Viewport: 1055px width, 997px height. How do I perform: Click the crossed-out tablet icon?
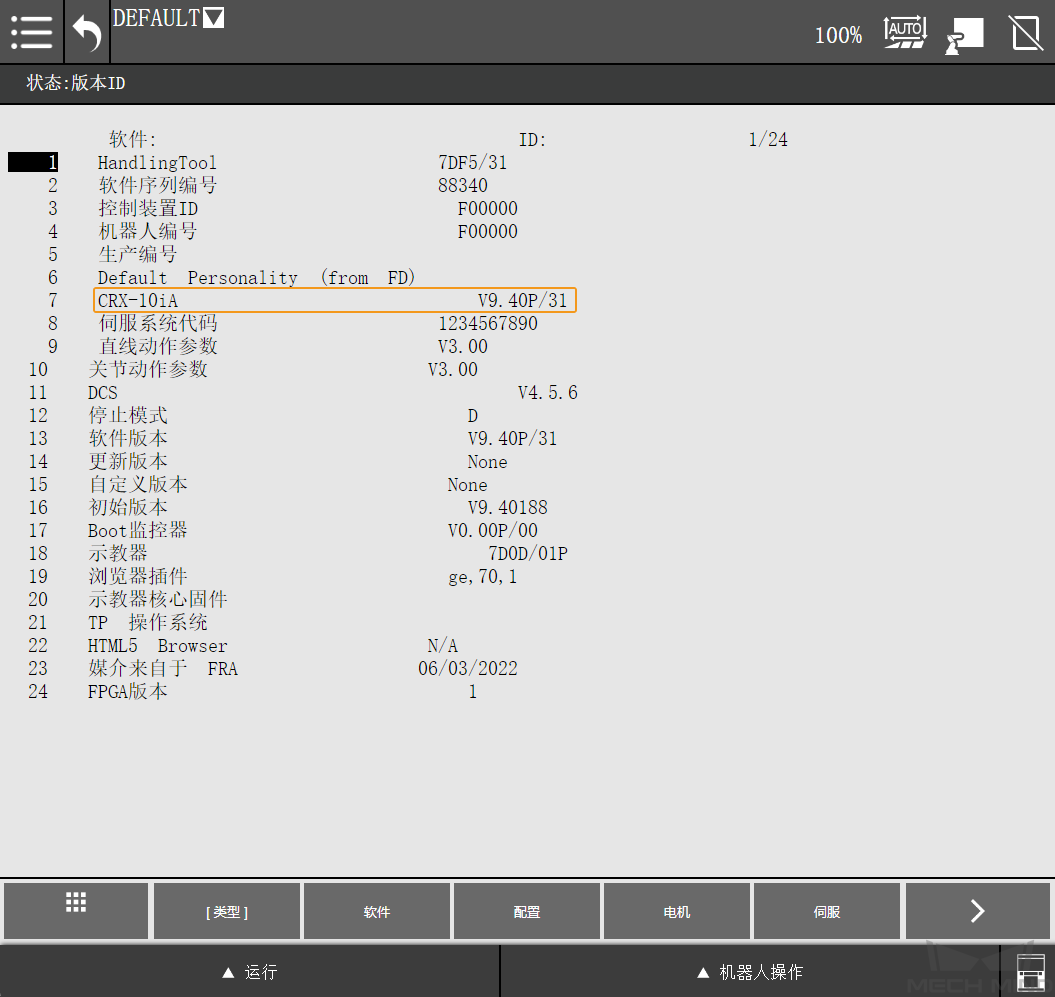click(x=1026, y=33)
